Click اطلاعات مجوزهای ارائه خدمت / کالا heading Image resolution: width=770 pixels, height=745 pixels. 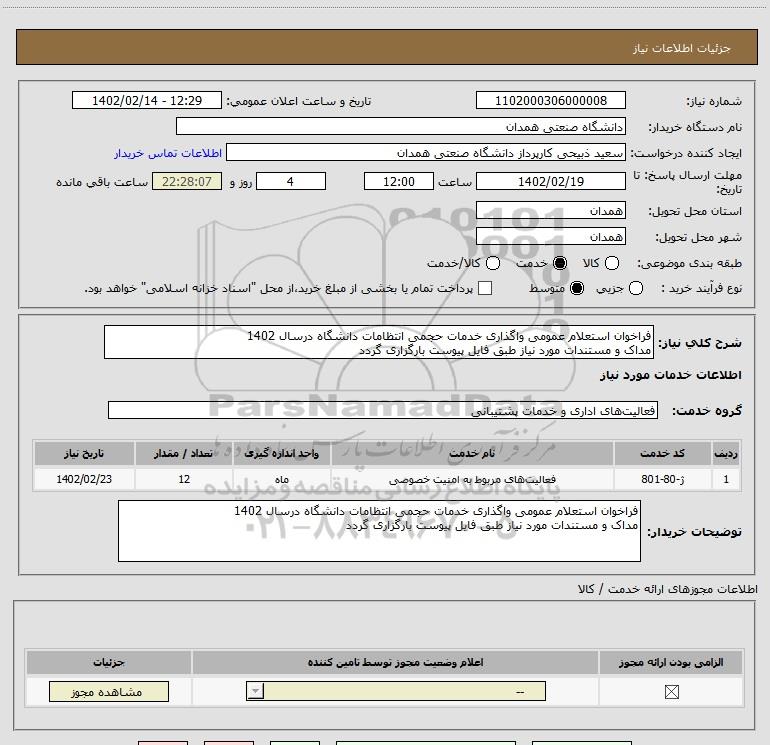tap(667, 589)
